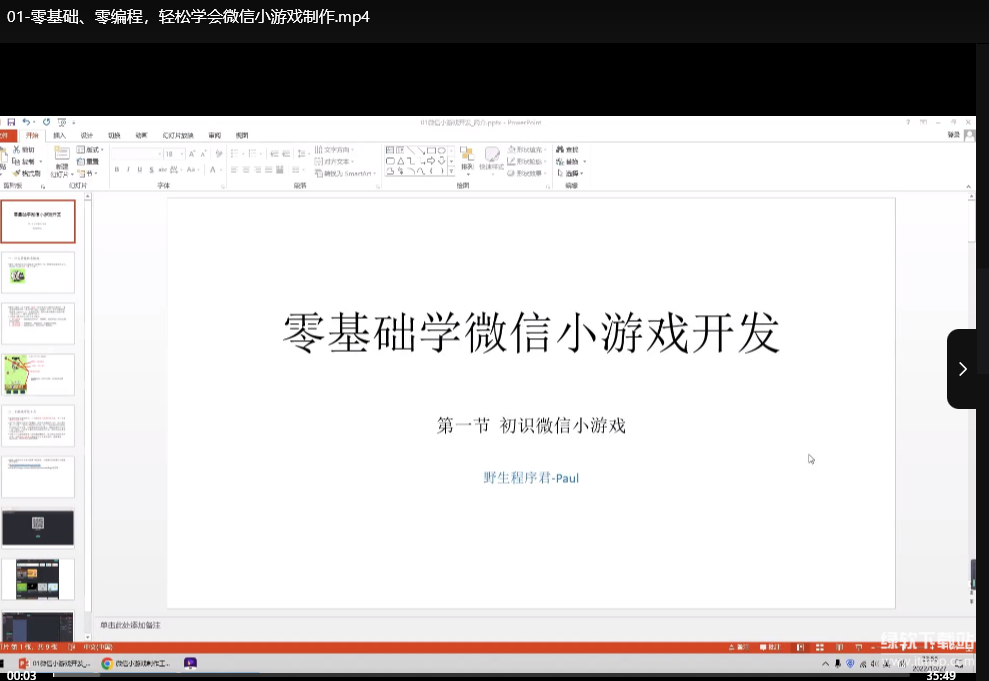Toggle the Notes (备注) pane in status bar
The image size is (989, 681).
pyautogui.click(x=739, y=647)
